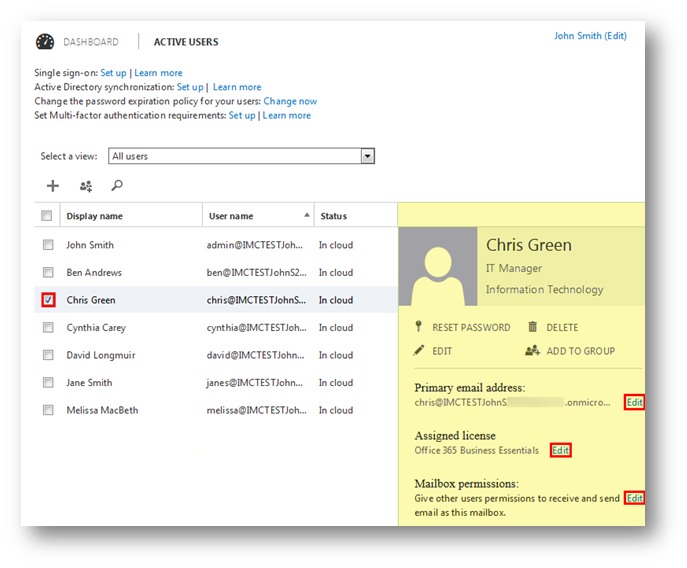Click the add new user plus icon
Screen dimensions: 687x568
[53, 186]
